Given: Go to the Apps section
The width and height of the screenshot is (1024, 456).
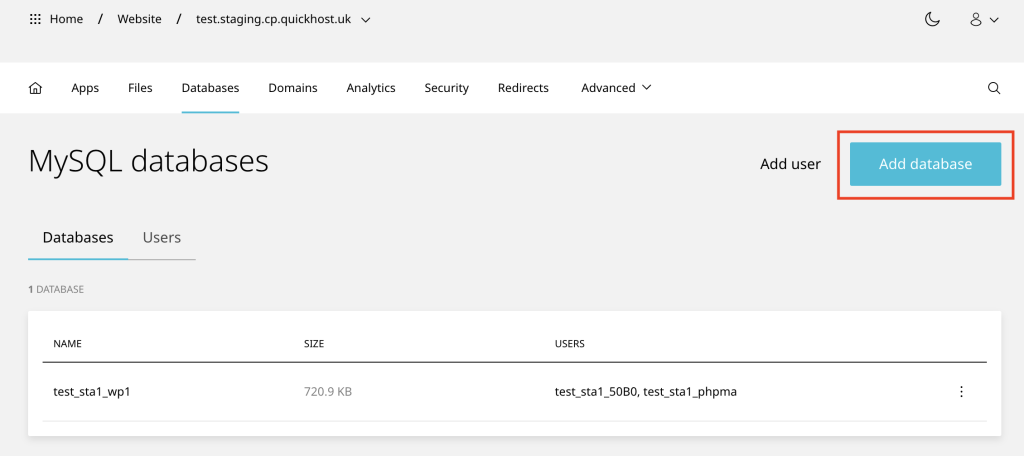Looking at the screenshot, I should coord(85,88).
